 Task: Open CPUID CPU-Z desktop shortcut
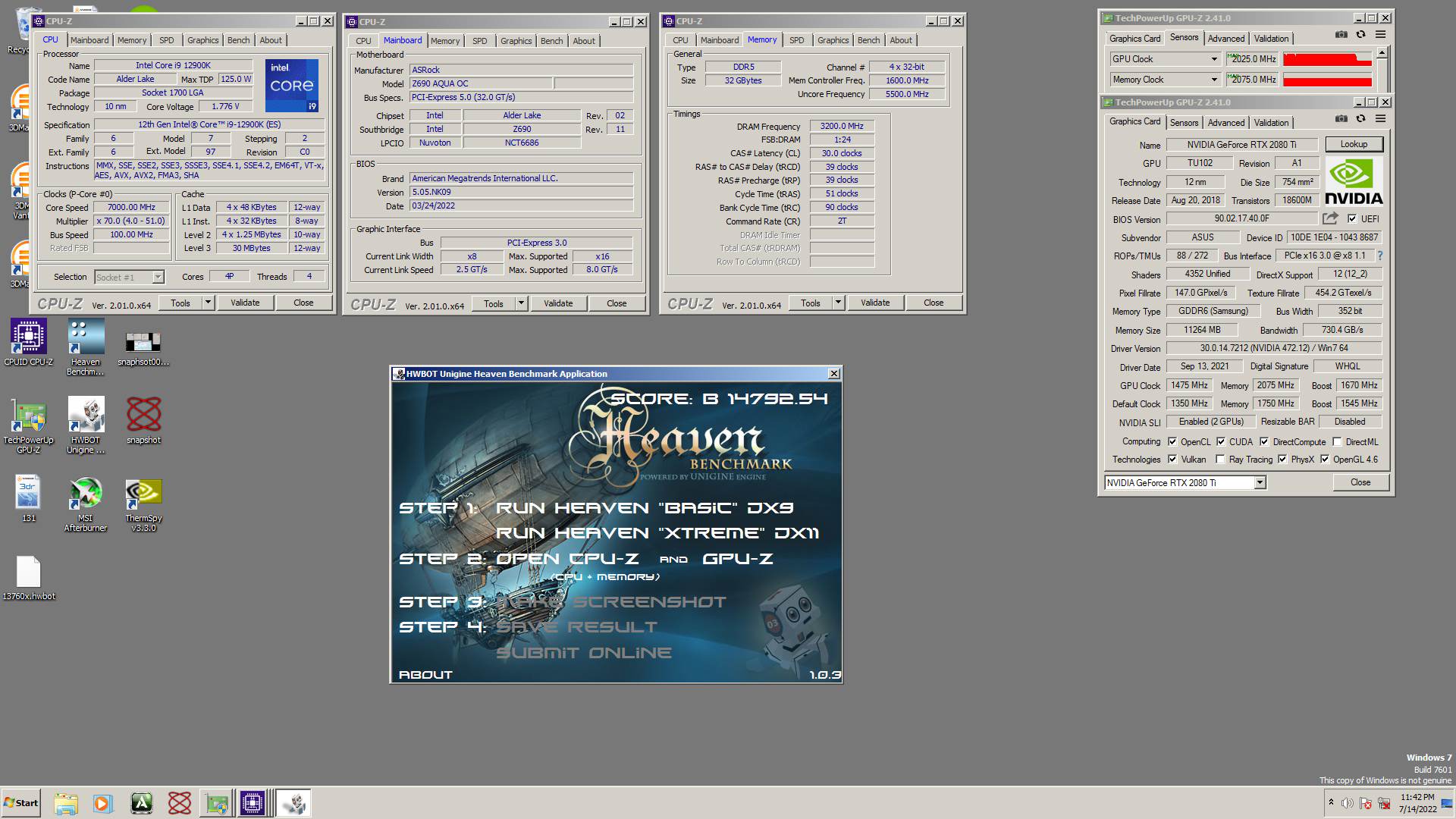(28, 343)
